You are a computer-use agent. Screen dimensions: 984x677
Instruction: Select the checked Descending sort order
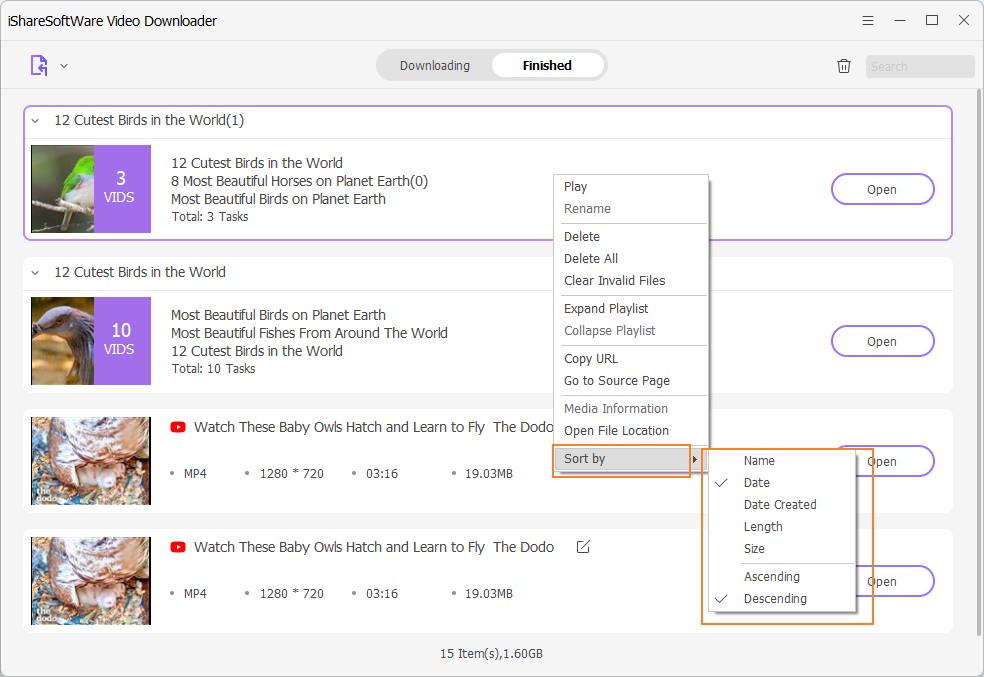coord(783,599)
